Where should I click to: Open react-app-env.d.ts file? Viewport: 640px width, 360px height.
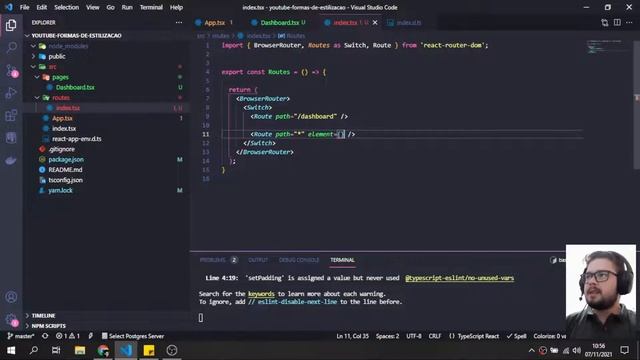[x=77, y=139]
